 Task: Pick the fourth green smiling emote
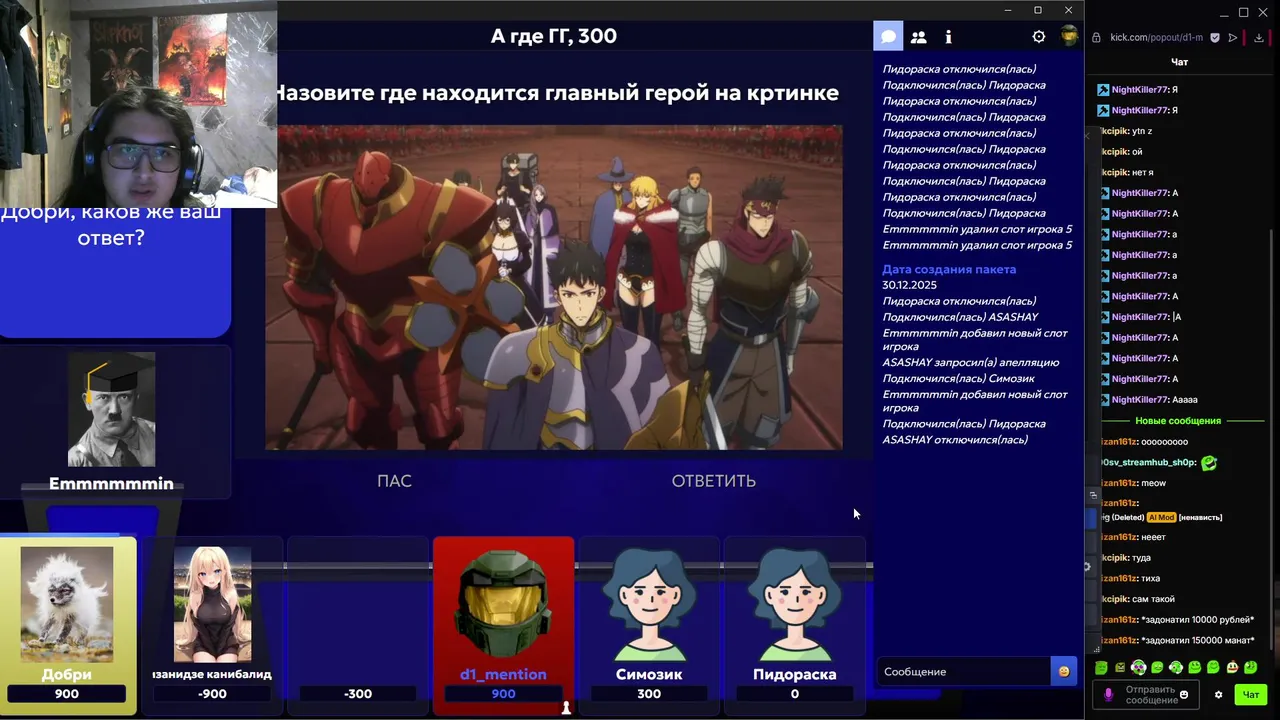tap(1157, 667)
